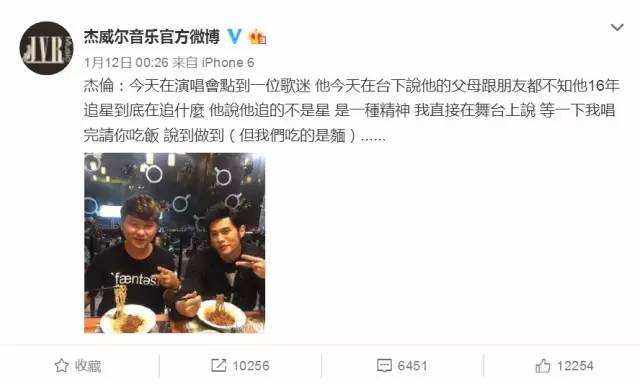Click the post text starting with 杰倫
Image resolution: width=640 pixels, height=384 pixels.
tap(352, 110)
